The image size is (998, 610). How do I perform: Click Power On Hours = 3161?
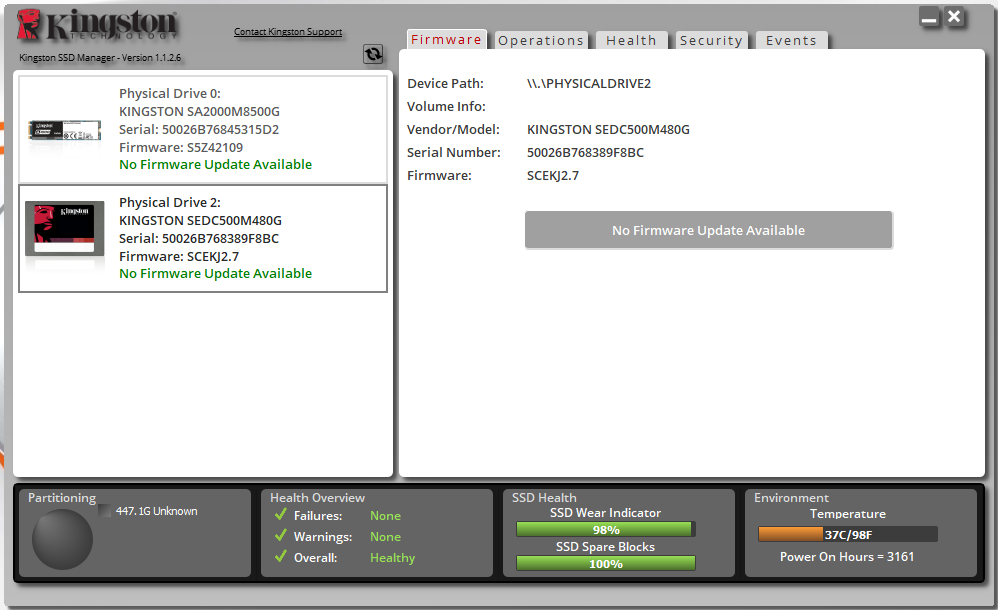(x=847, y=557)
